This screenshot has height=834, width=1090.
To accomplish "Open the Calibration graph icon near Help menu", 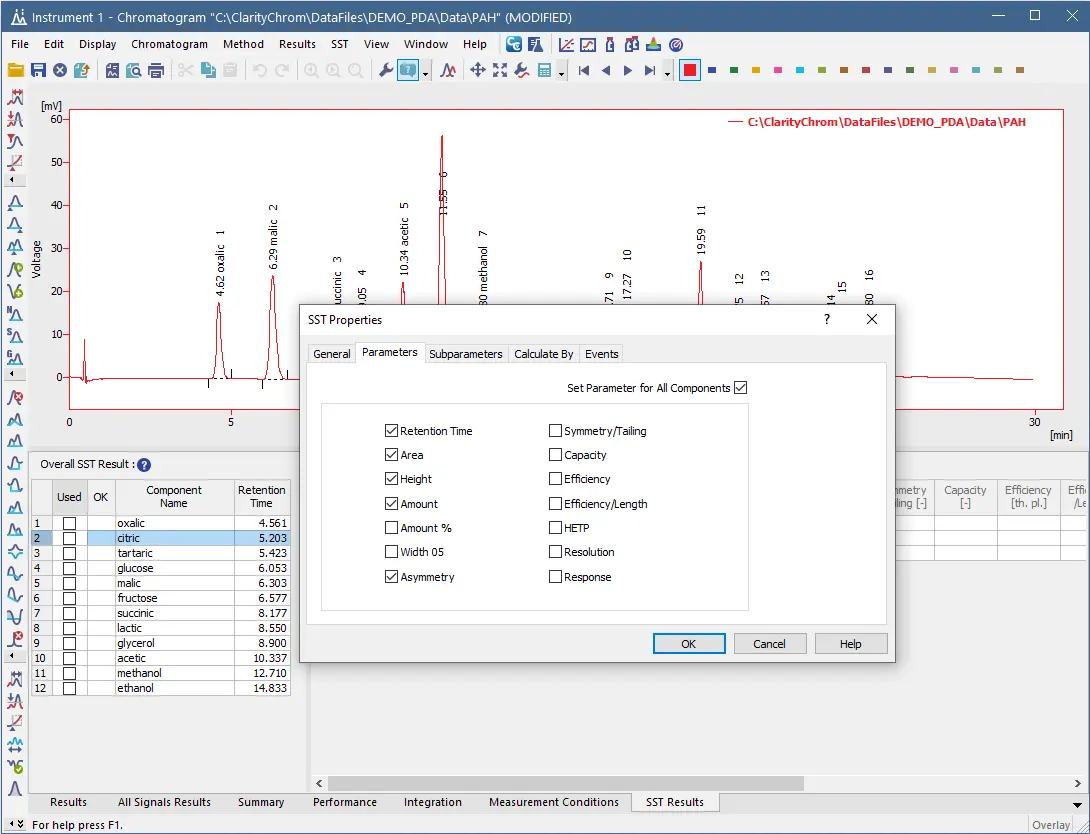I will coord(567,44).
